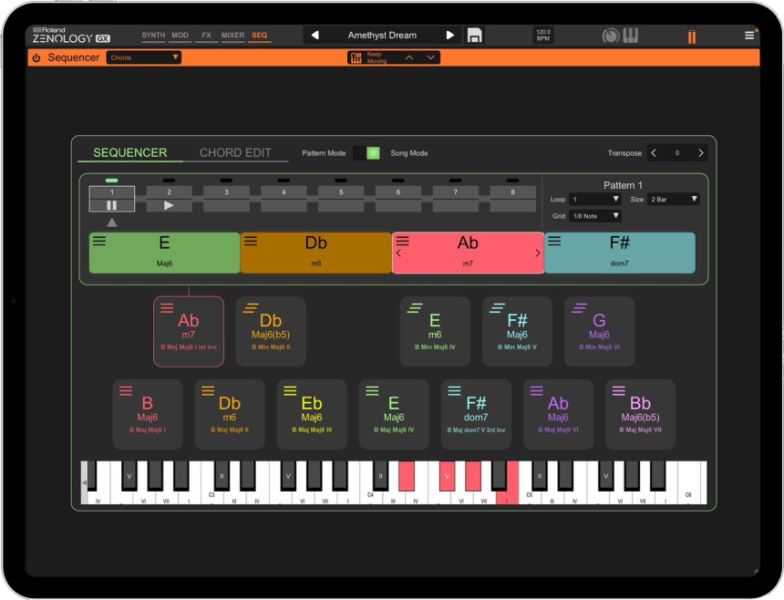Switch to the CHORD EDIT tab
Viewport: 784px width, 600px height.
(x=235, y=152)
